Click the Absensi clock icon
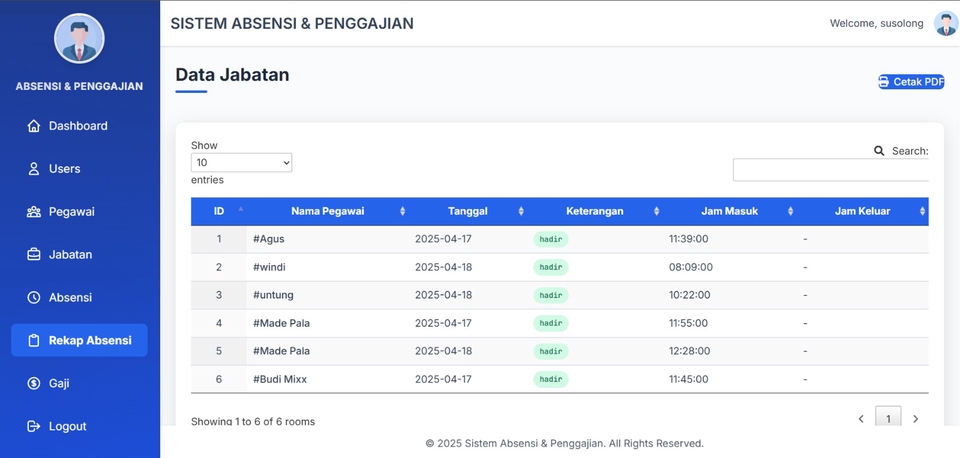 pos(34,298)
